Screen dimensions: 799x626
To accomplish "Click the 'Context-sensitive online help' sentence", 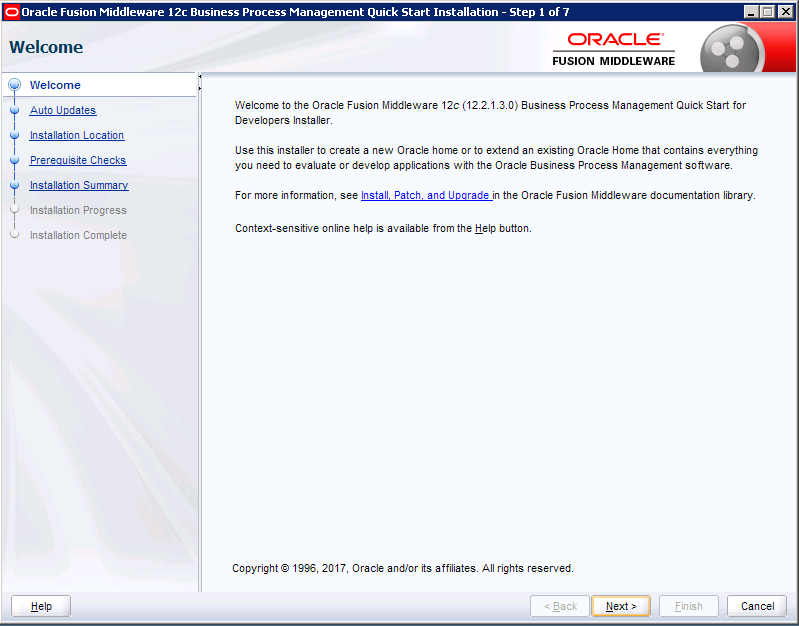I will click(383, 228).
